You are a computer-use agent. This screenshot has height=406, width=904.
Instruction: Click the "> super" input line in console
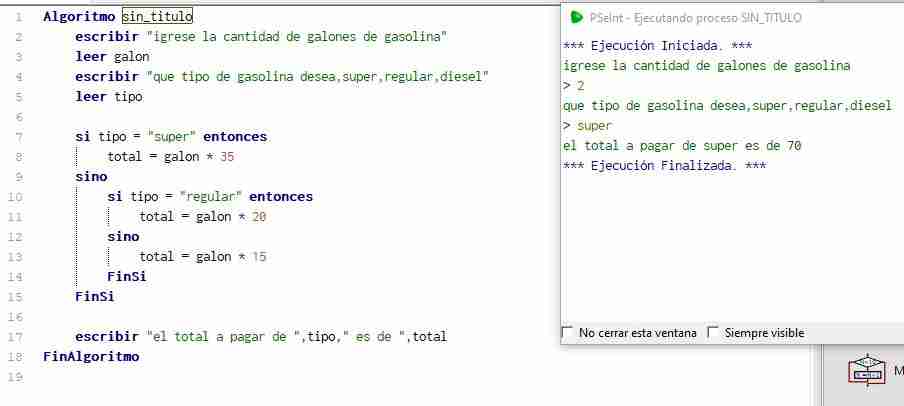click(587, 126)
